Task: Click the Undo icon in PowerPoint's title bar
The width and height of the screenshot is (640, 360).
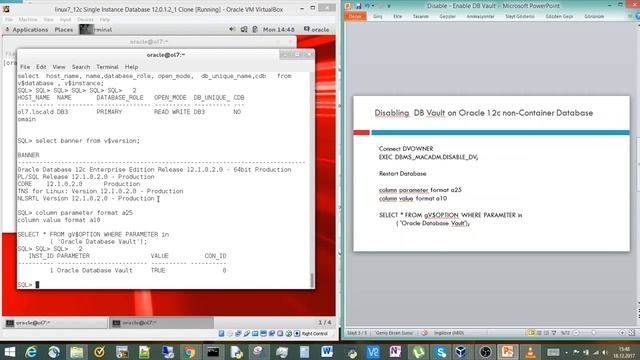Action: tap(367, 6)
